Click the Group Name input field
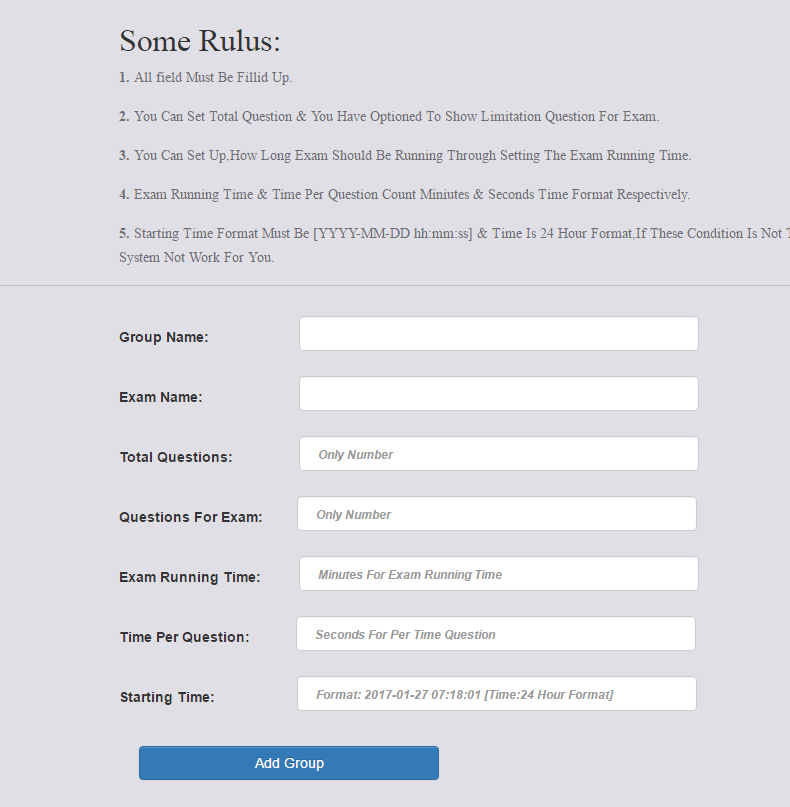Screen dimensions: 790x807 pyautogui.click(x=498, y=334)
